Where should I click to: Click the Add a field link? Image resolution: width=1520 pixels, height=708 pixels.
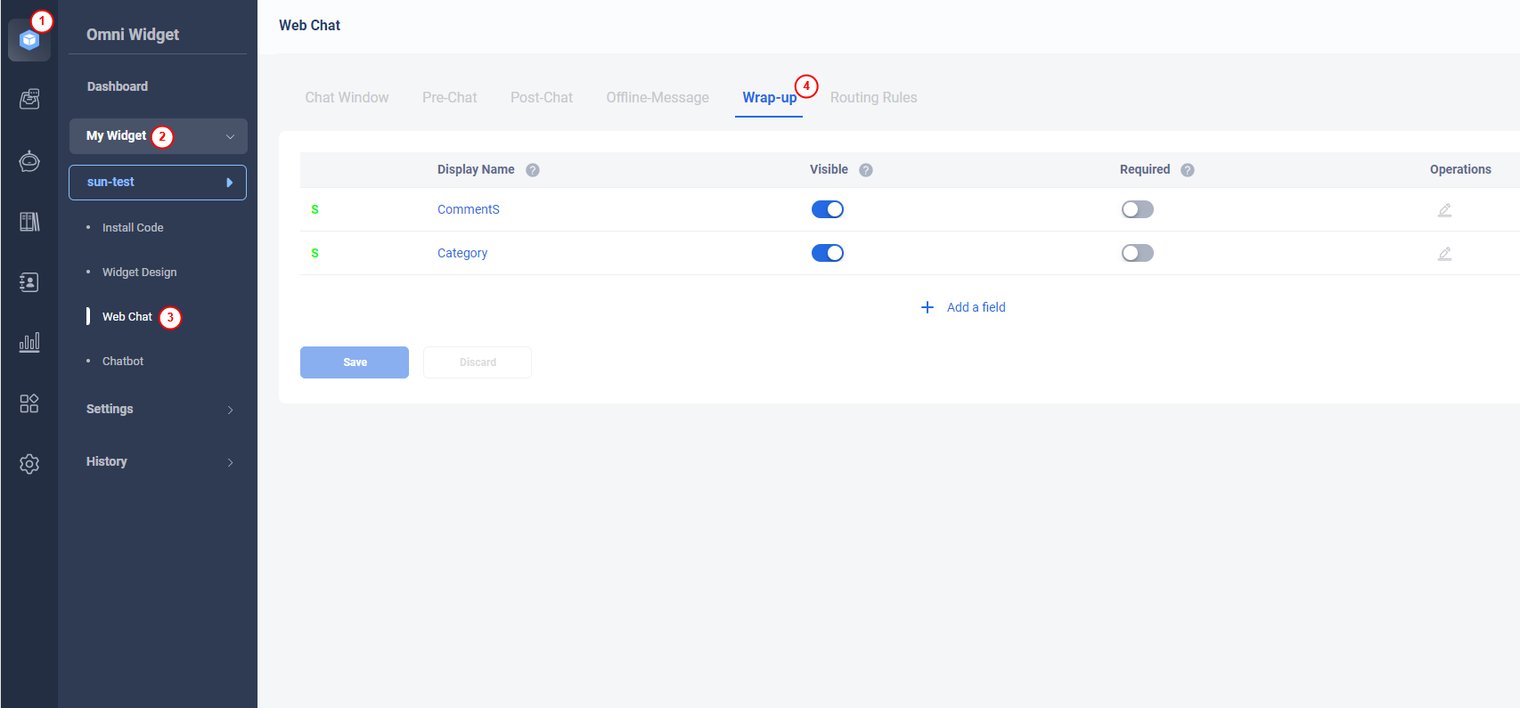pos(963,308)
